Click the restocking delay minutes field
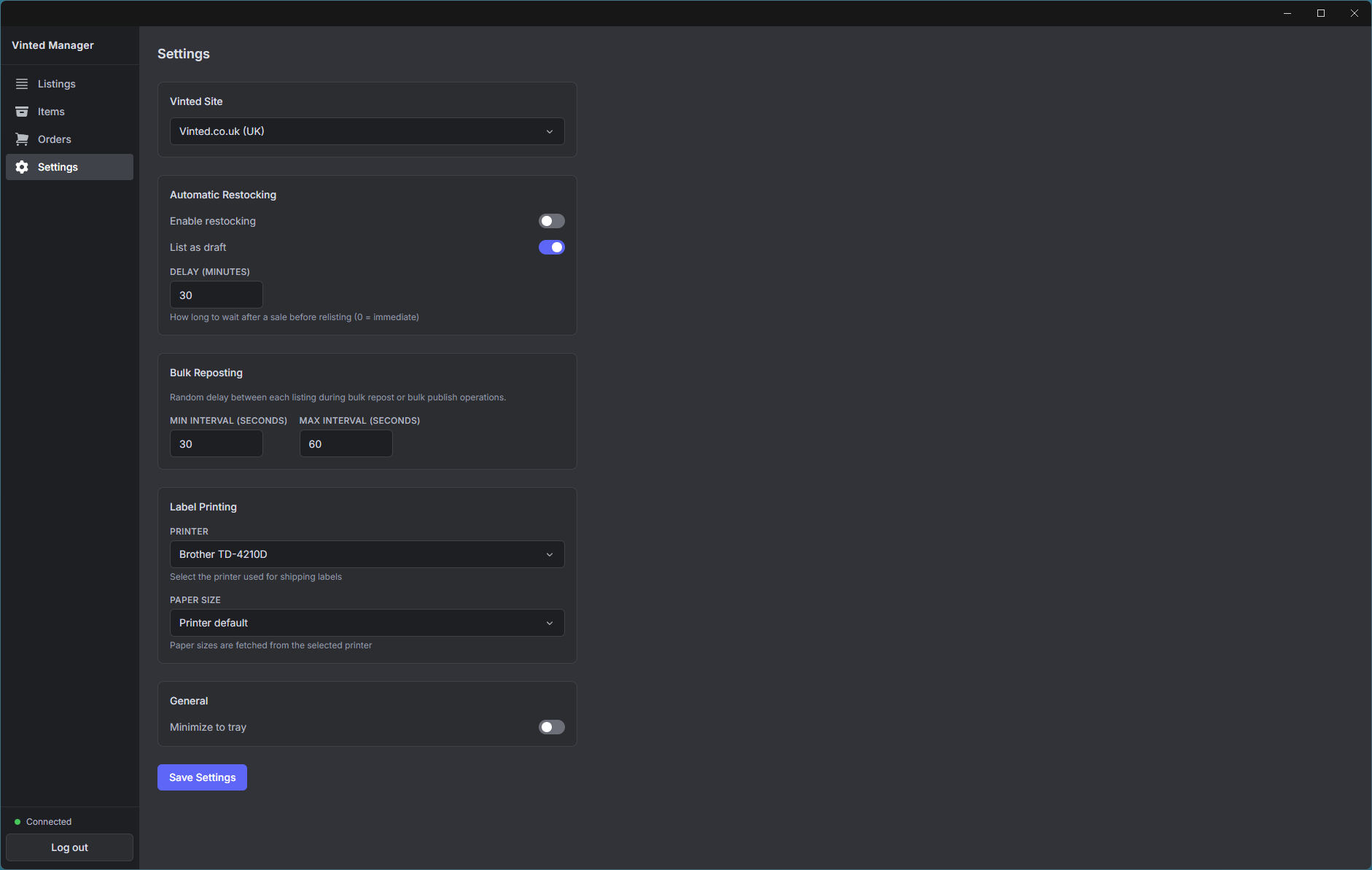 [216, 295]
